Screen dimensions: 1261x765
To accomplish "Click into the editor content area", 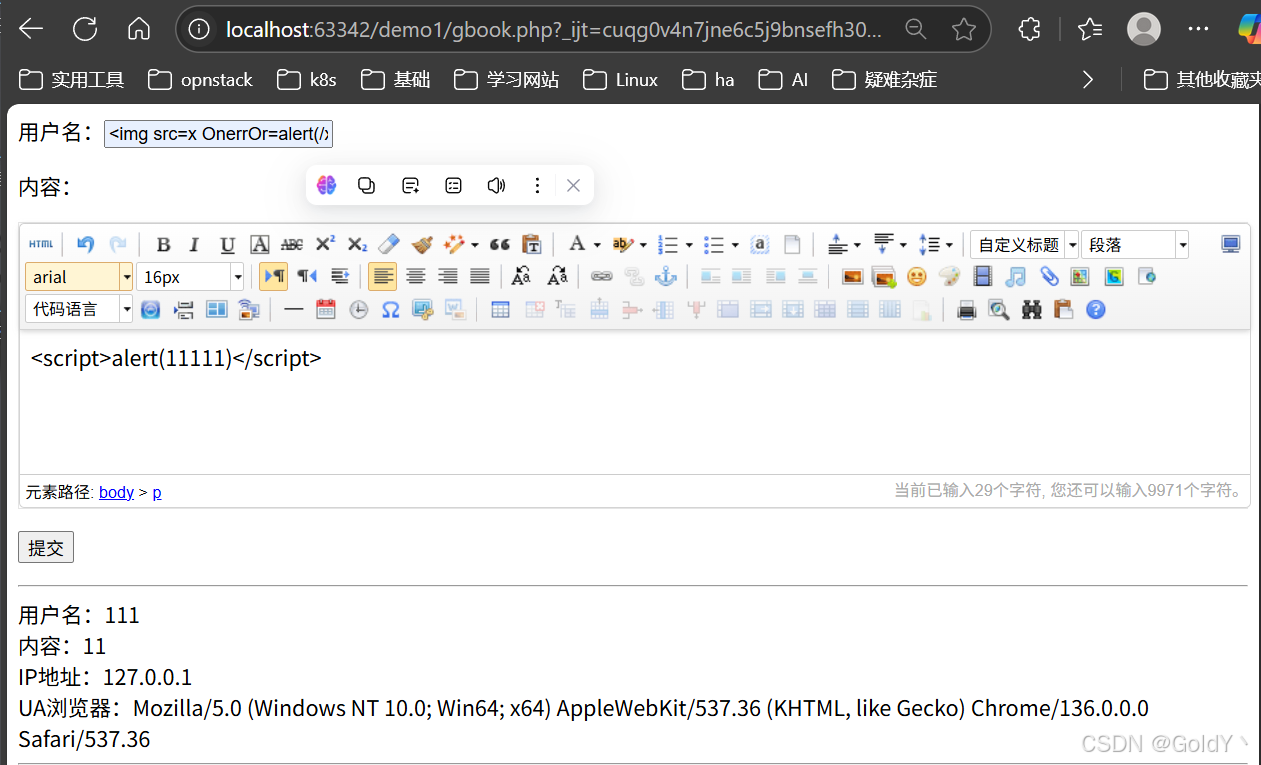I will [x=634, y=402].
